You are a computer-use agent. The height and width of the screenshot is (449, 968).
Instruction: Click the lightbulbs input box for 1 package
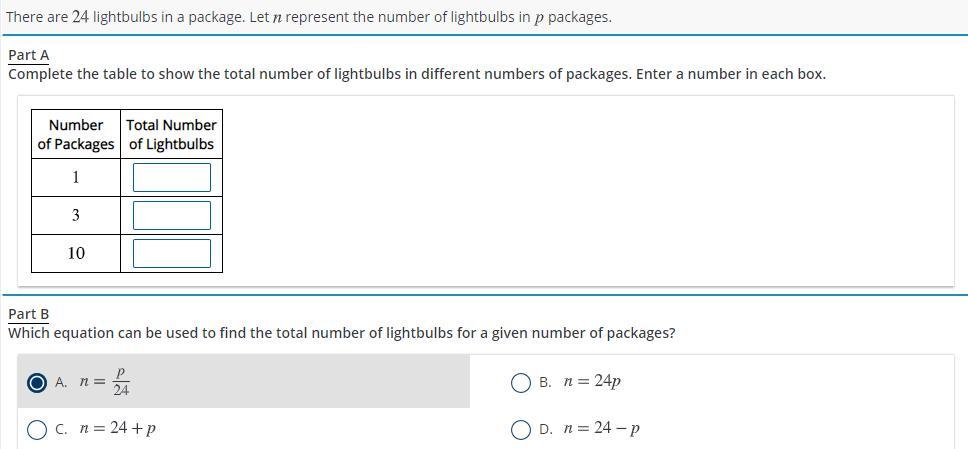(x=172, y=178)
